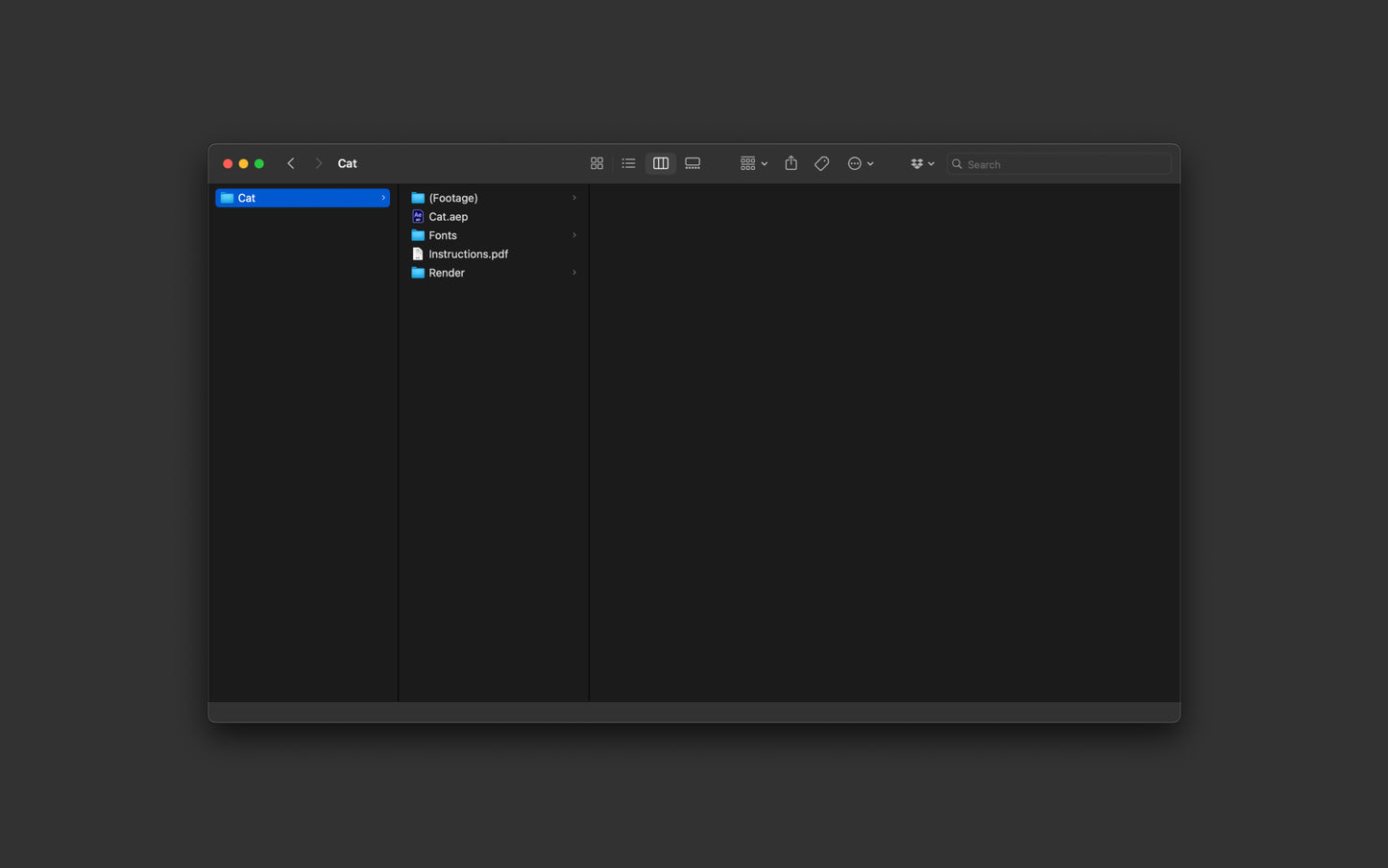Open the ellipsis Action menu
The height and width of the screenshot is (868, 1388).
(x=861, y=163)
